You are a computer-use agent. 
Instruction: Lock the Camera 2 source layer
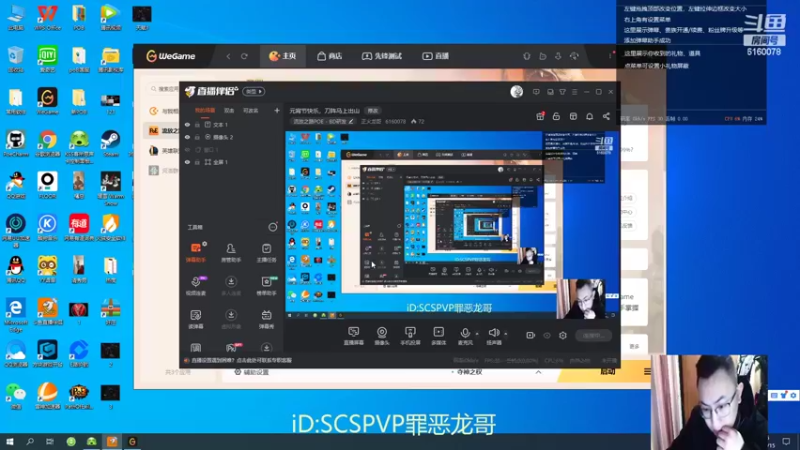pyautogui.click(x=197, y=137)
